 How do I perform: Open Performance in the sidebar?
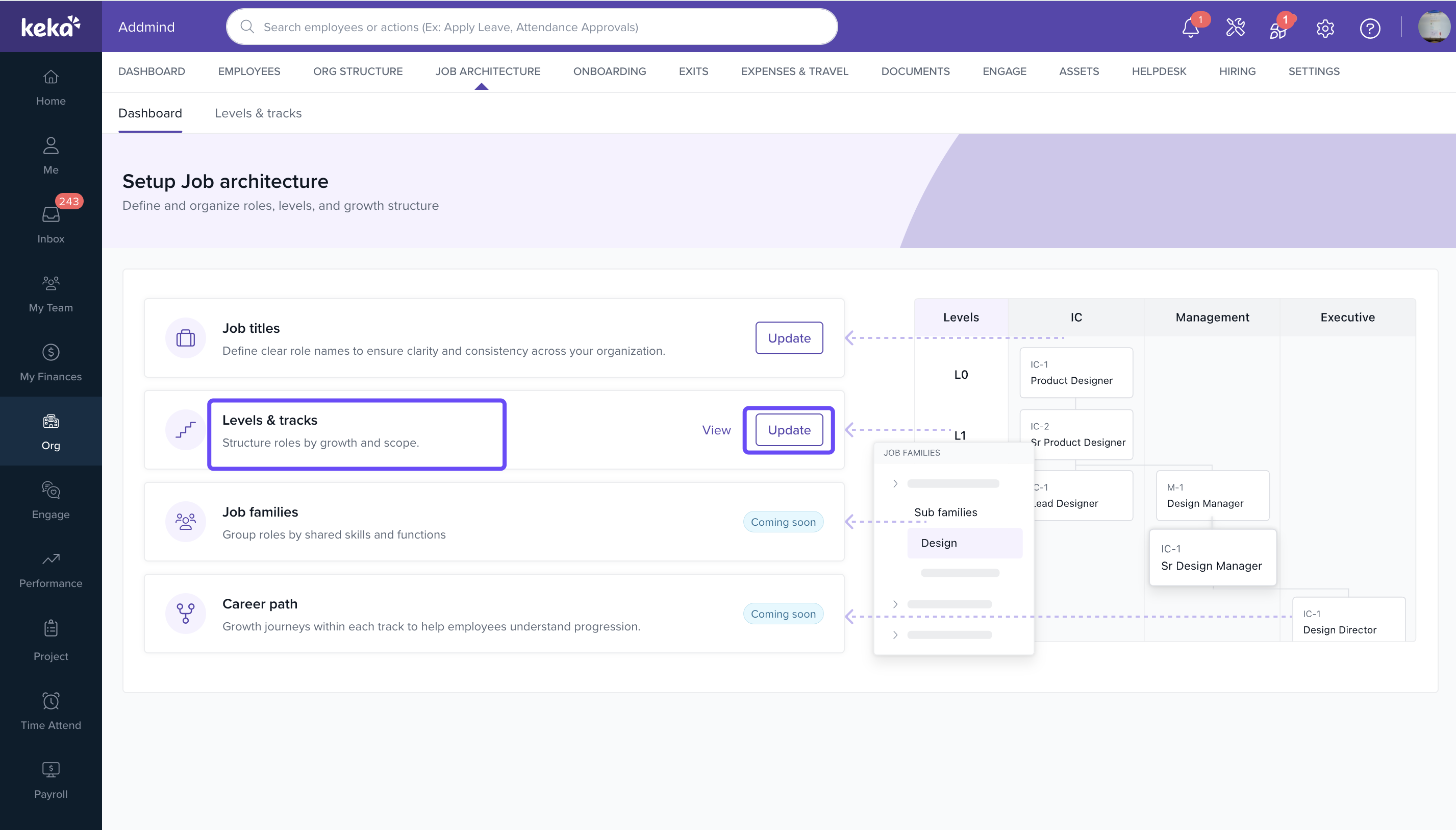point(51,569)
